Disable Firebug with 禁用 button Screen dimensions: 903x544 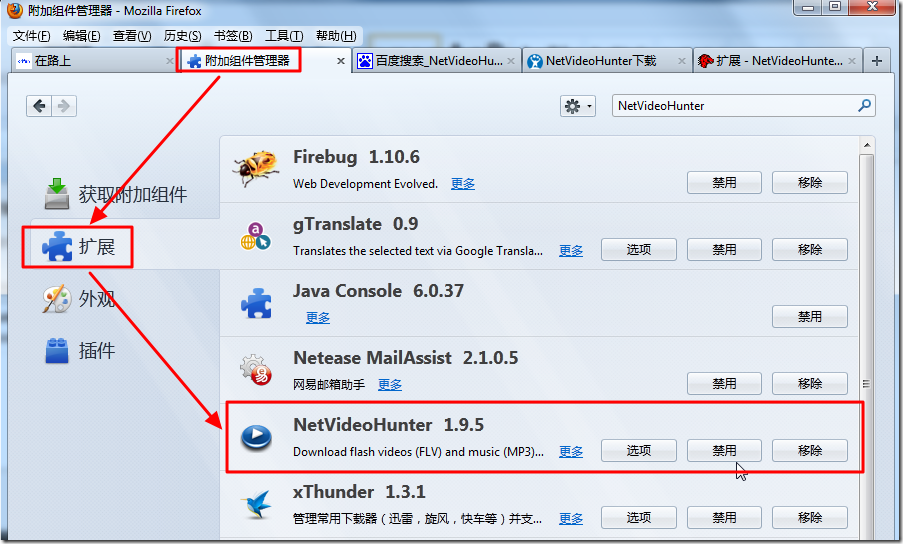pos(724,182)
